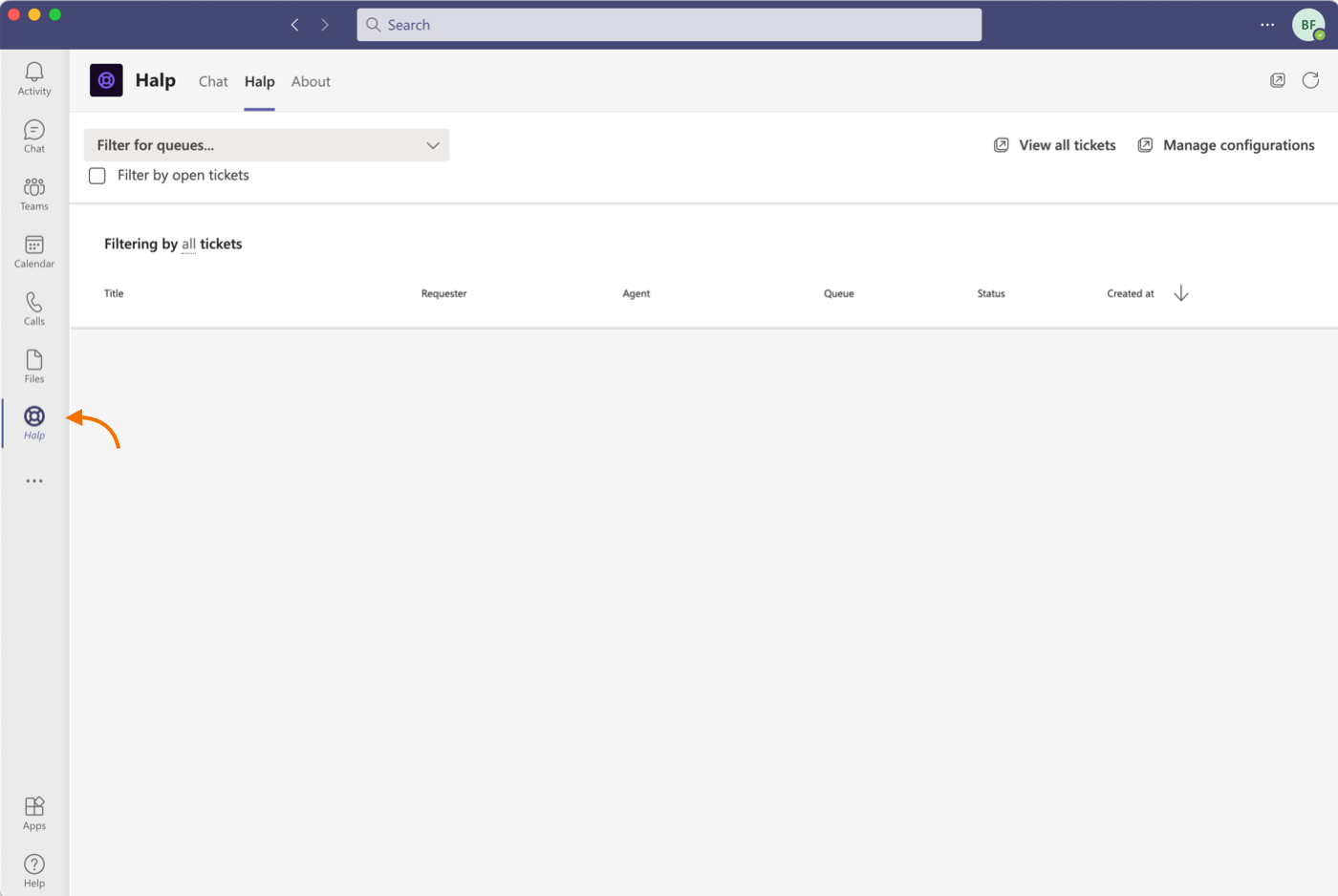The width and height of the screenshot is (1338, 896).
Task: Open Chat in the left sidebar
Action: [x=34, y=136]
